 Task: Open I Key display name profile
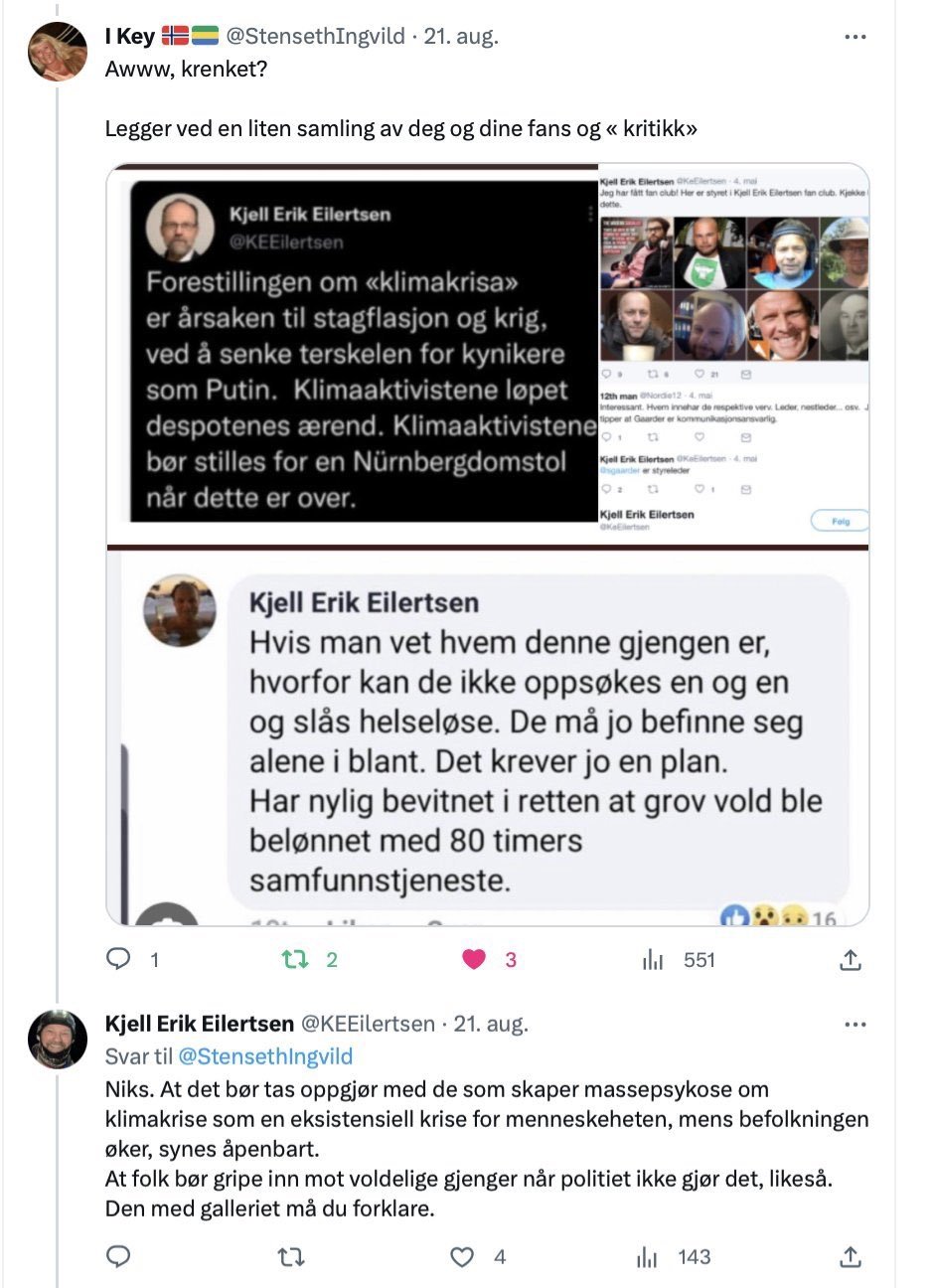[130, 37]
